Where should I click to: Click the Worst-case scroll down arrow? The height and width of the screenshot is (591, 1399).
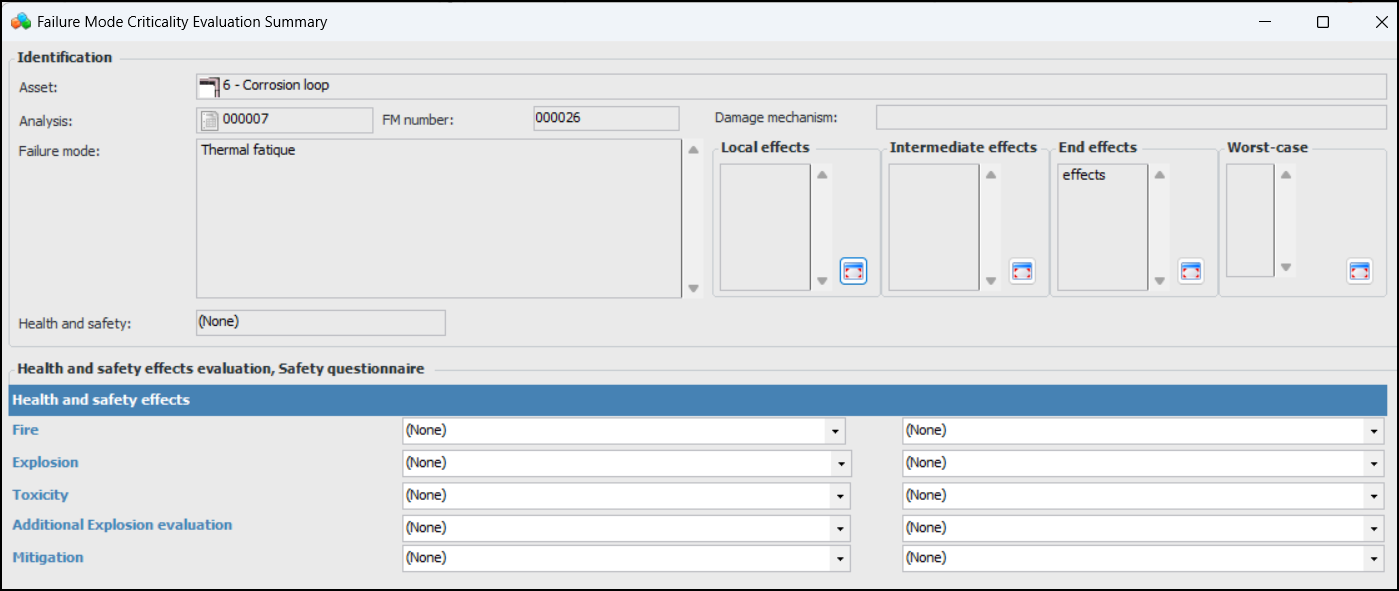pyautogui.click(x=1286, y=267)
